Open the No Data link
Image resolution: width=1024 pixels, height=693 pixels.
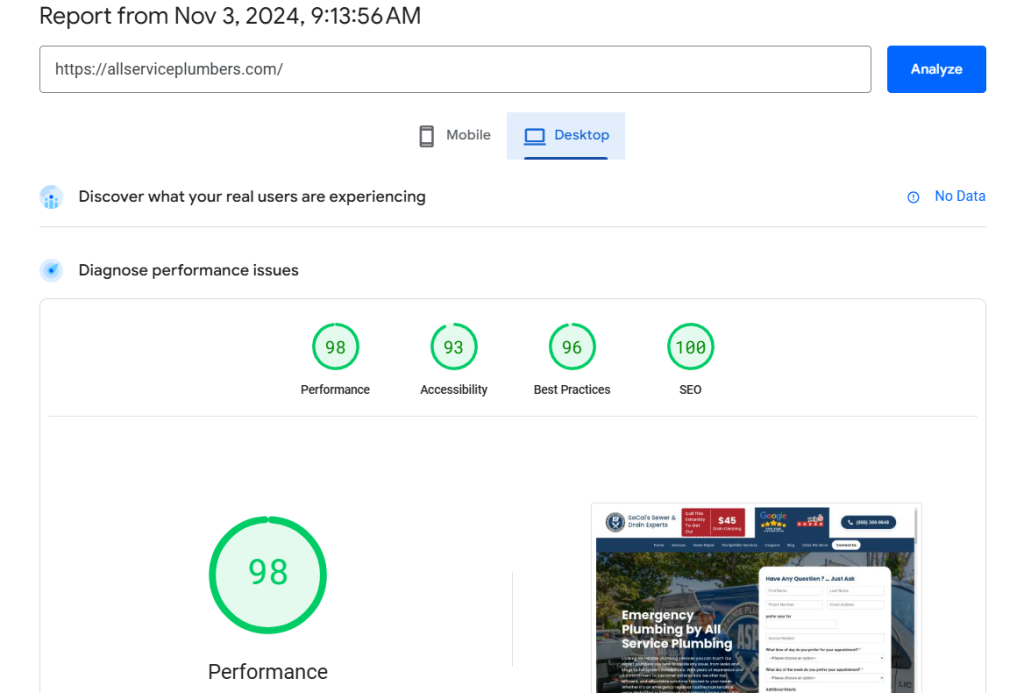tap(959, 196)
